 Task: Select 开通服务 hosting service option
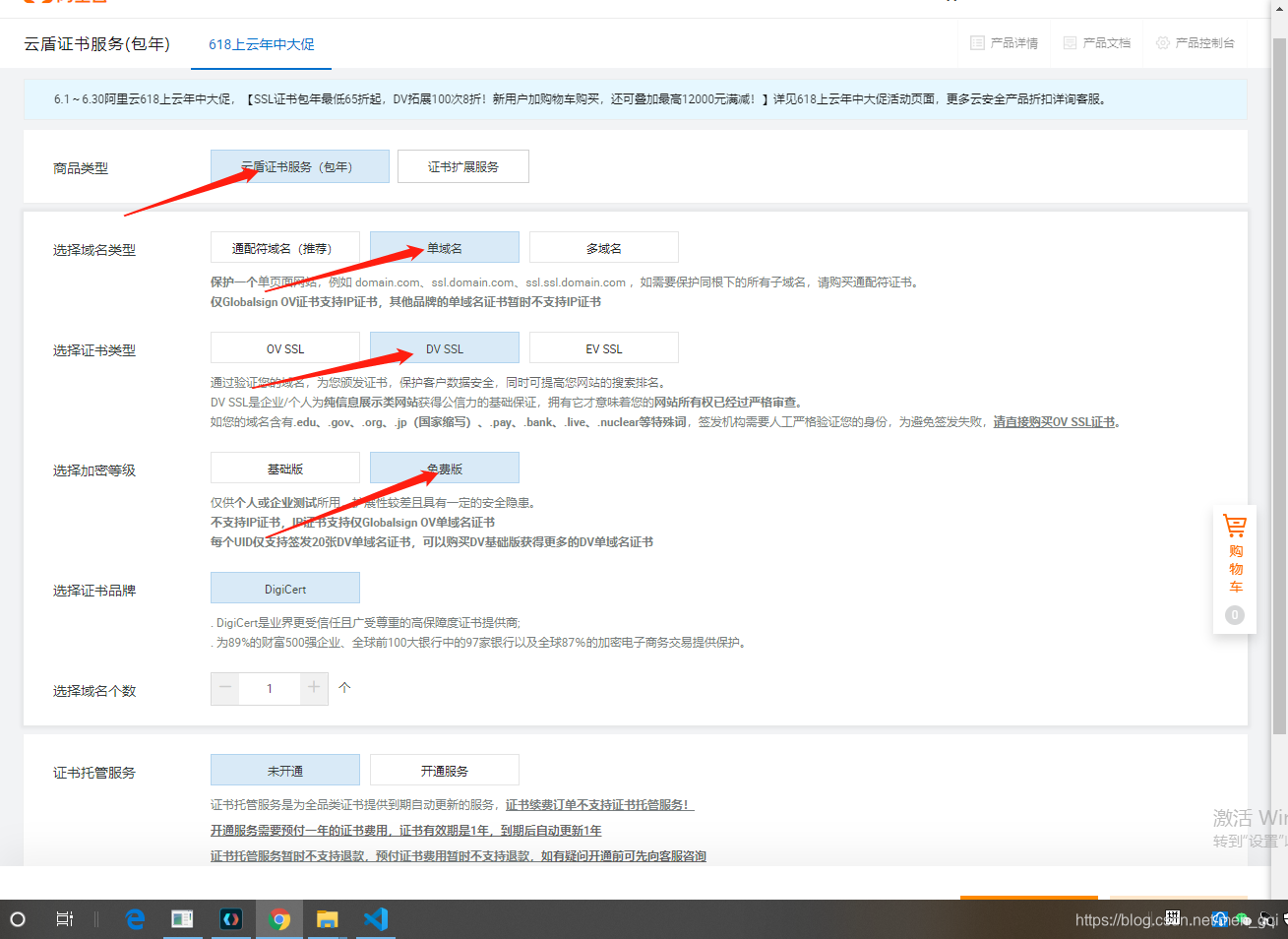click(x=445, y=771)
